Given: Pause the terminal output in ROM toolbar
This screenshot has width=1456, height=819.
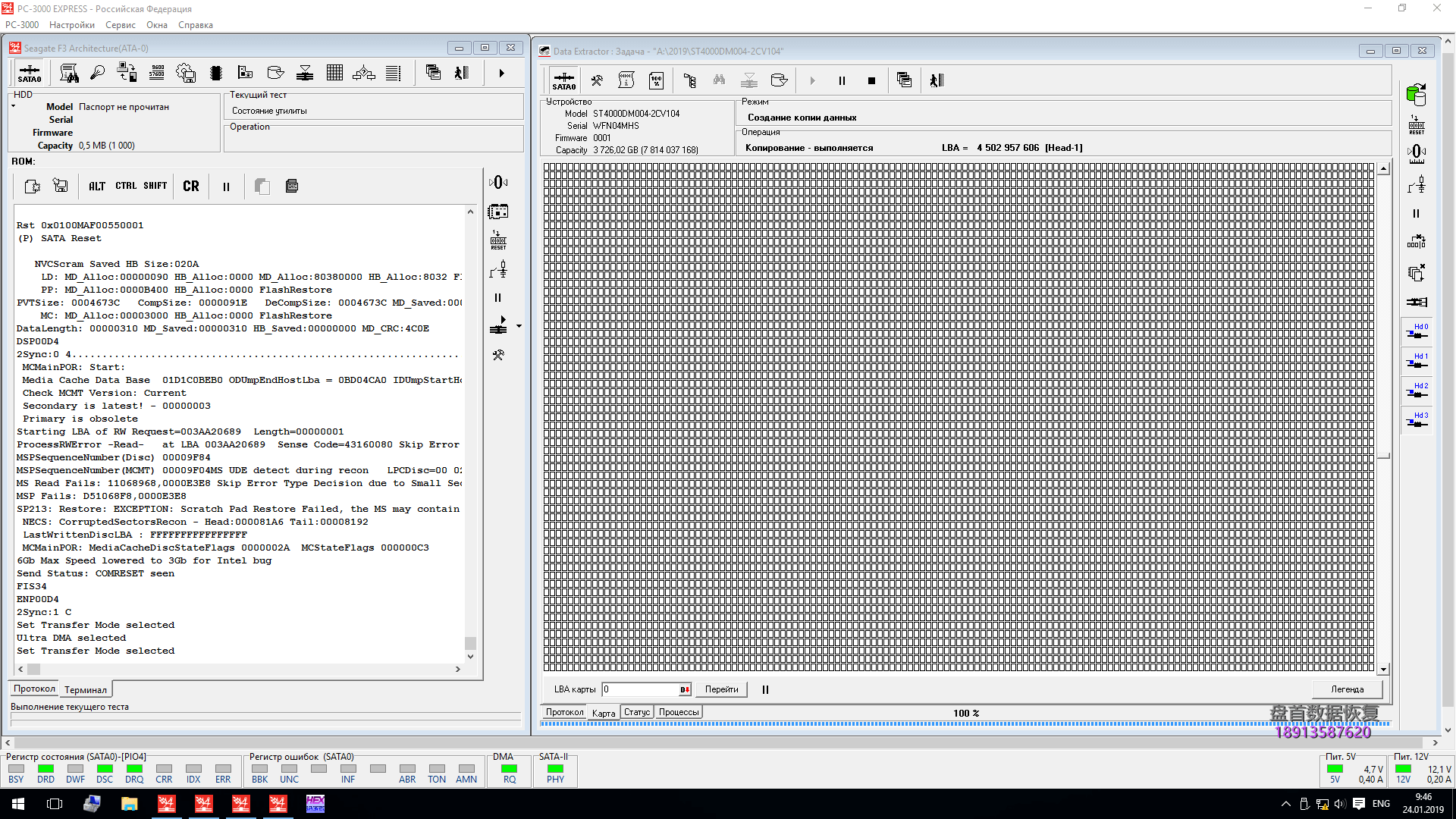Looking at the screenshot, I should (226, 187).
